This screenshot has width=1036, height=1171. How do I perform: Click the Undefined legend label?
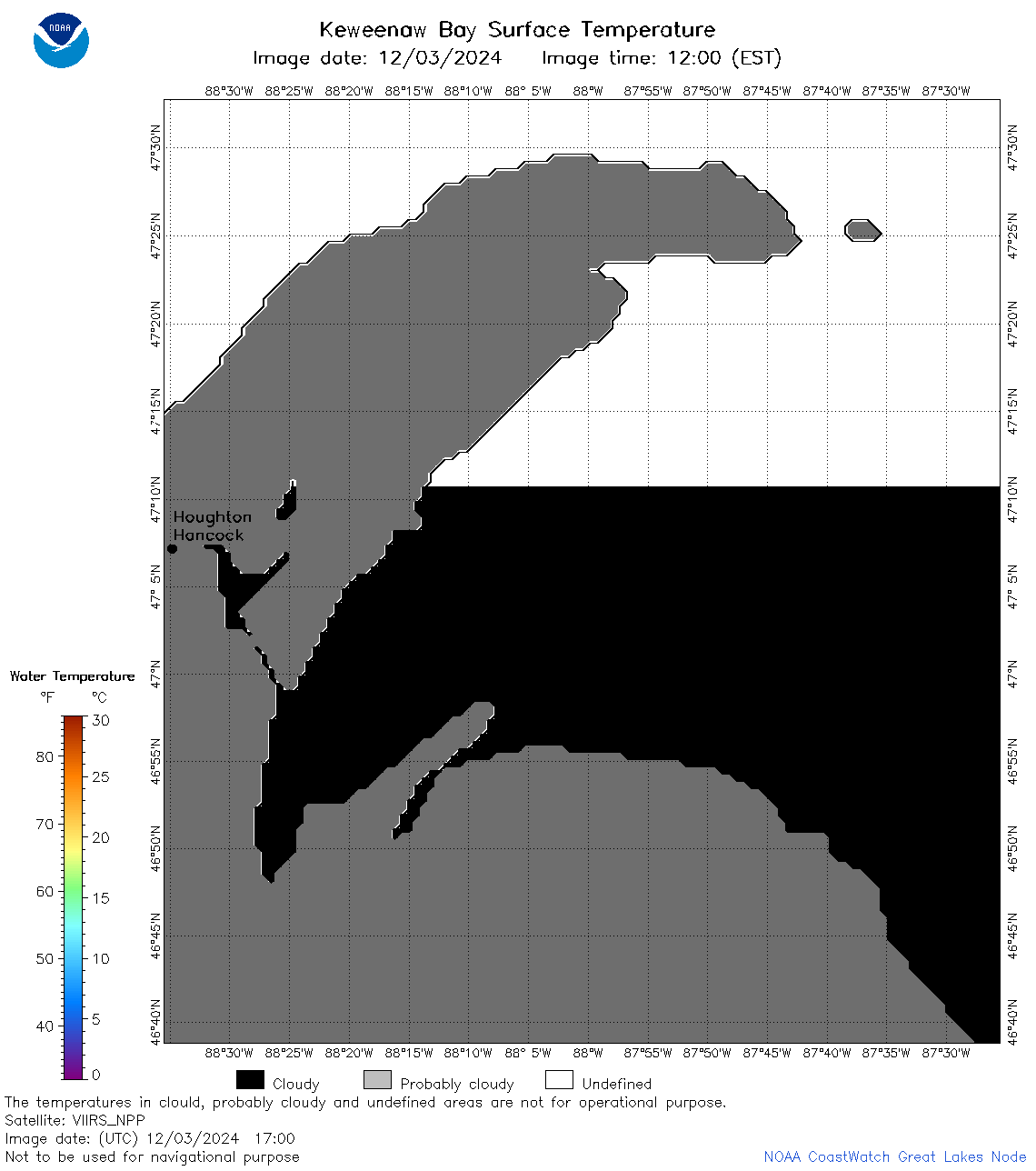(617, 1084)
